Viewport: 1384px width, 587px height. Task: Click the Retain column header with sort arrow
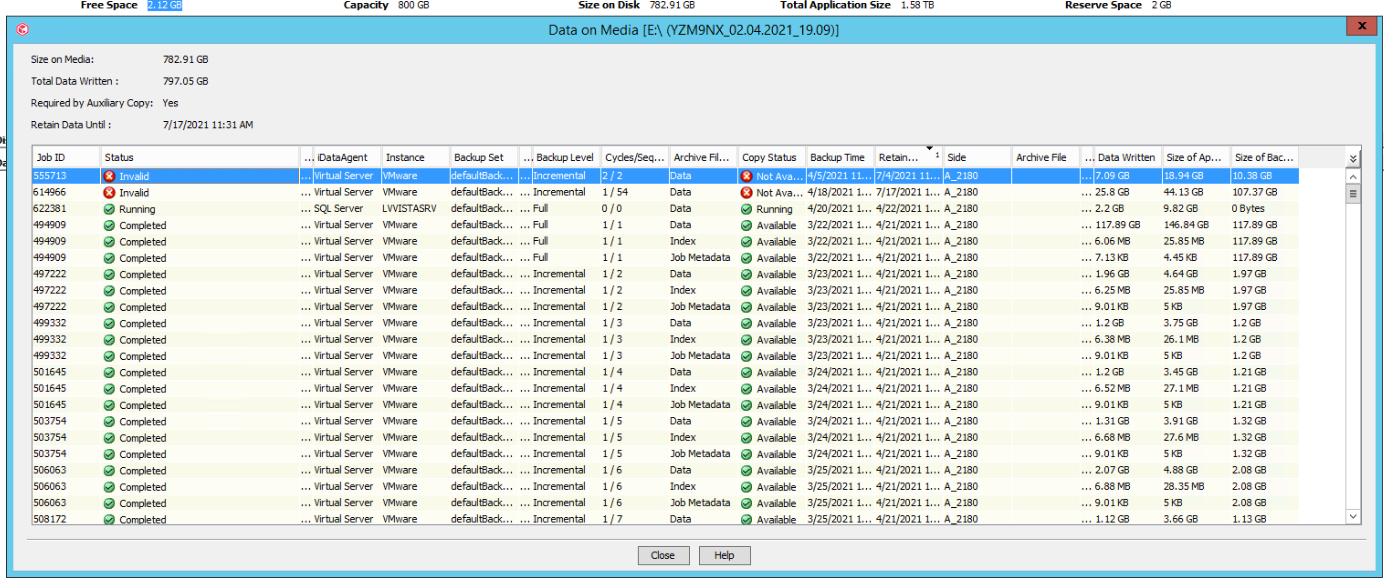pos(909,157)
